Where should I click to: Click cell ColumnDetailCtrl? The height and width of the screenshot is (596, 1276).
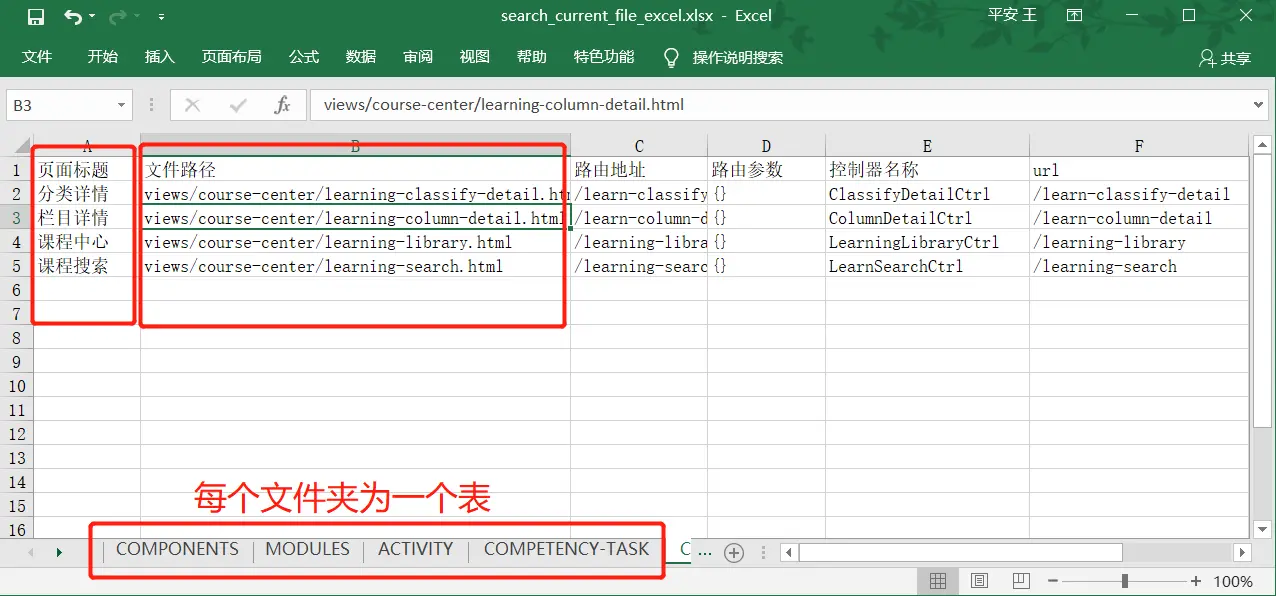tap(927, 218)
